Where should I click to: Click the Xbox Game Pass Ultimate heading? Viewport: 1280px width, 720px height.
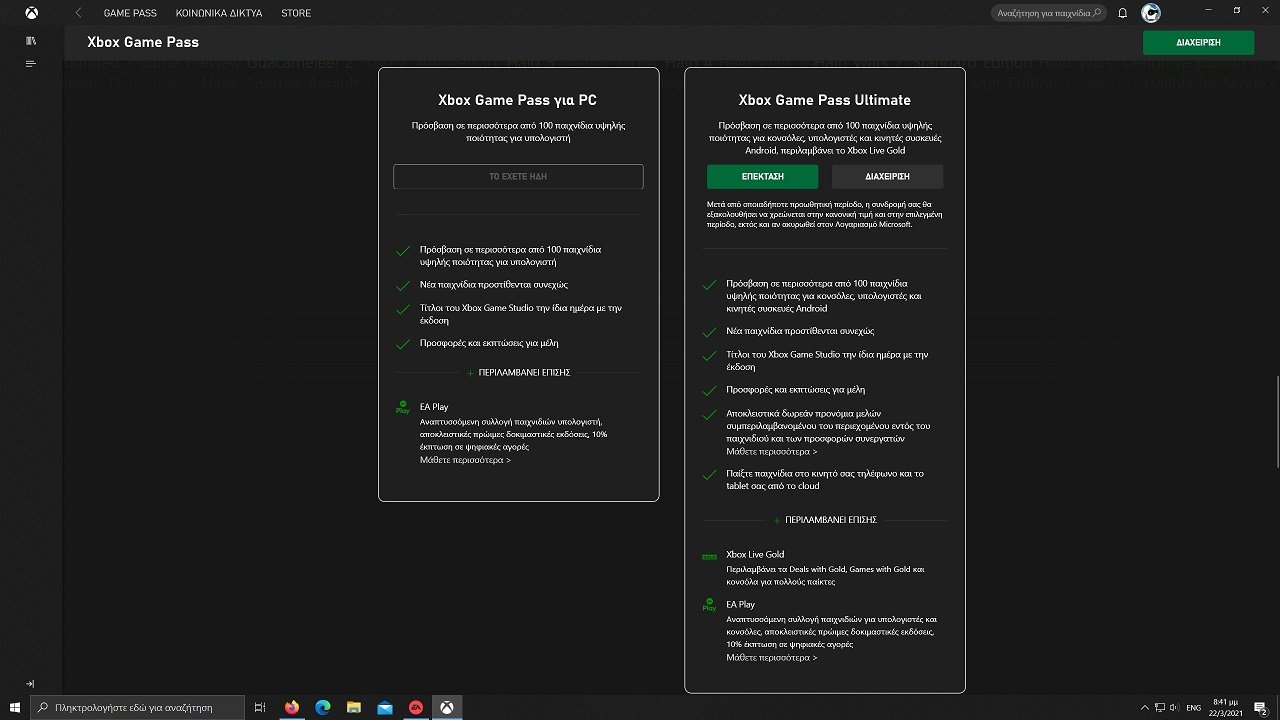(825, 100)
